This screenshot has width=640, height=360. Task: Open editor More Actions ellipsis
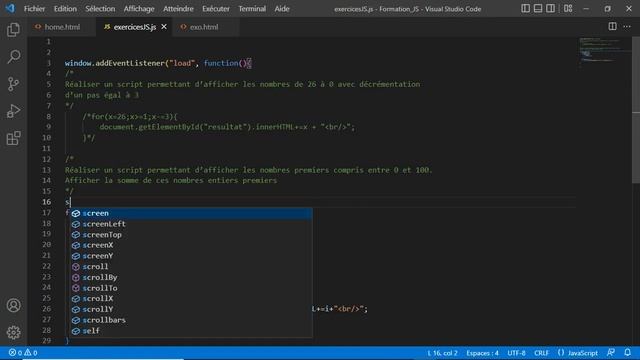tap(627, 27)
